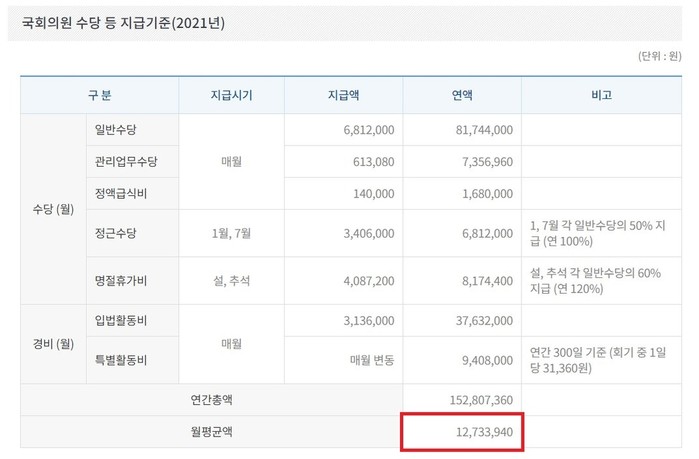Click the 연간총액 row label
The width and height of the screenshot is (699, 459).
pyautogui.click(x=213, y=400)
